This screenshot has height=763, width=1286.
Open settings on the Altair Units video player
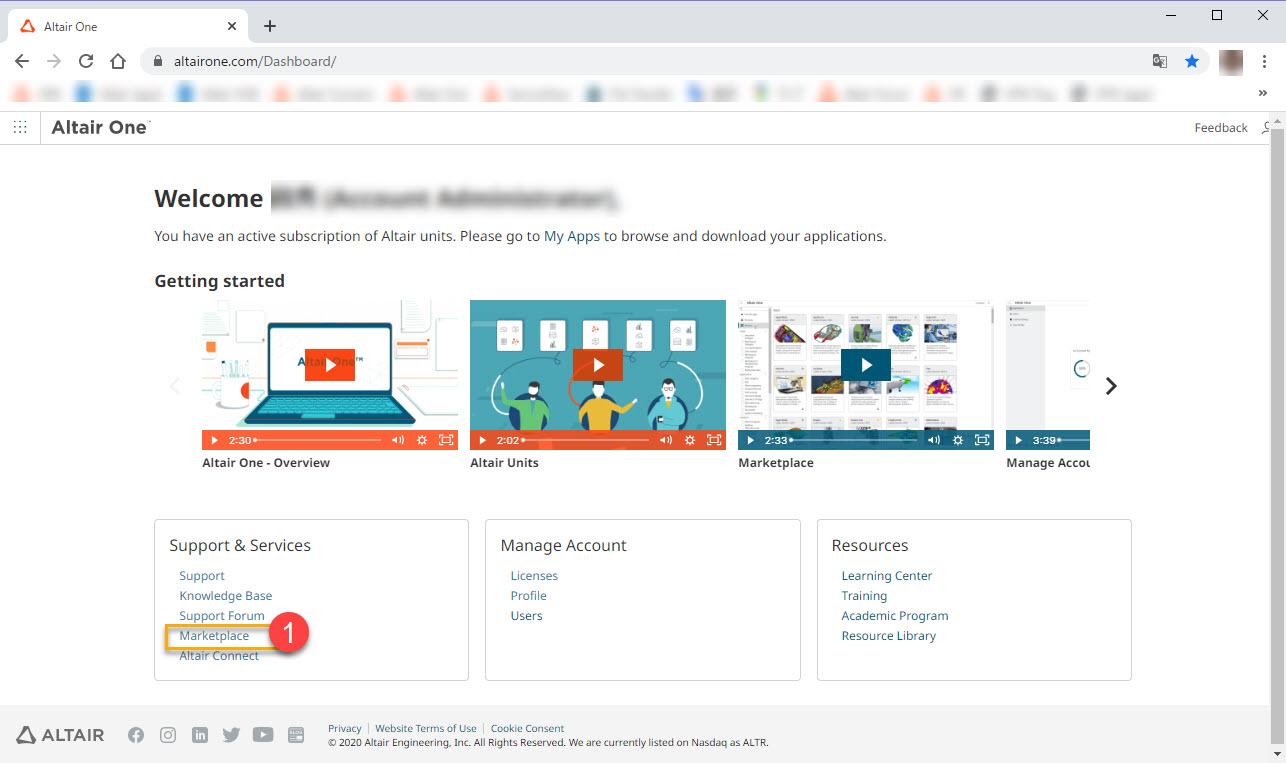[689, 440]
